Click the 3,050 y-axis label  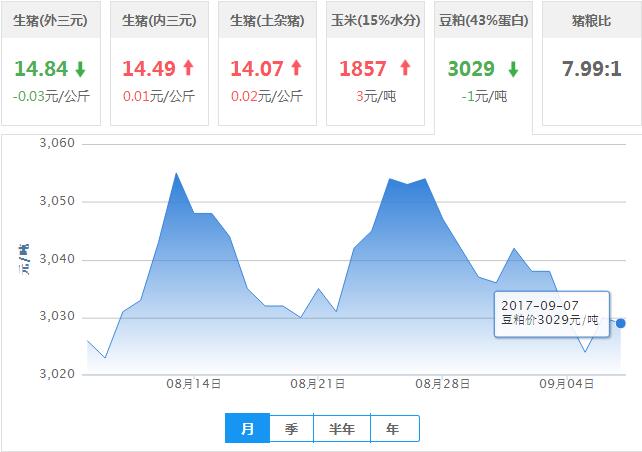tap(57, 201)
